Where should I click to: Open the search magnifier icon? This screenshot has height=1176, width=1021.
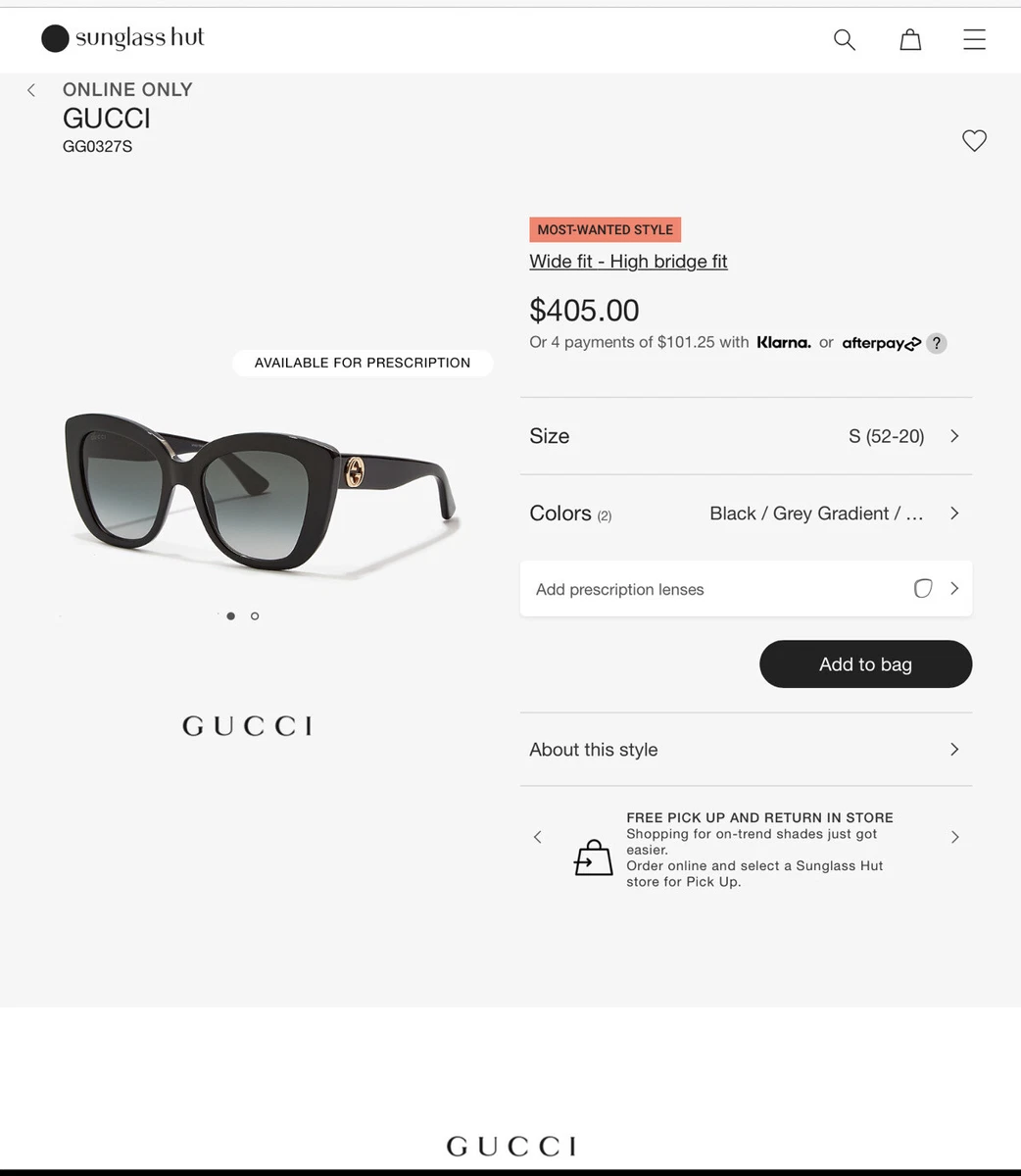(x=845, y=39)
